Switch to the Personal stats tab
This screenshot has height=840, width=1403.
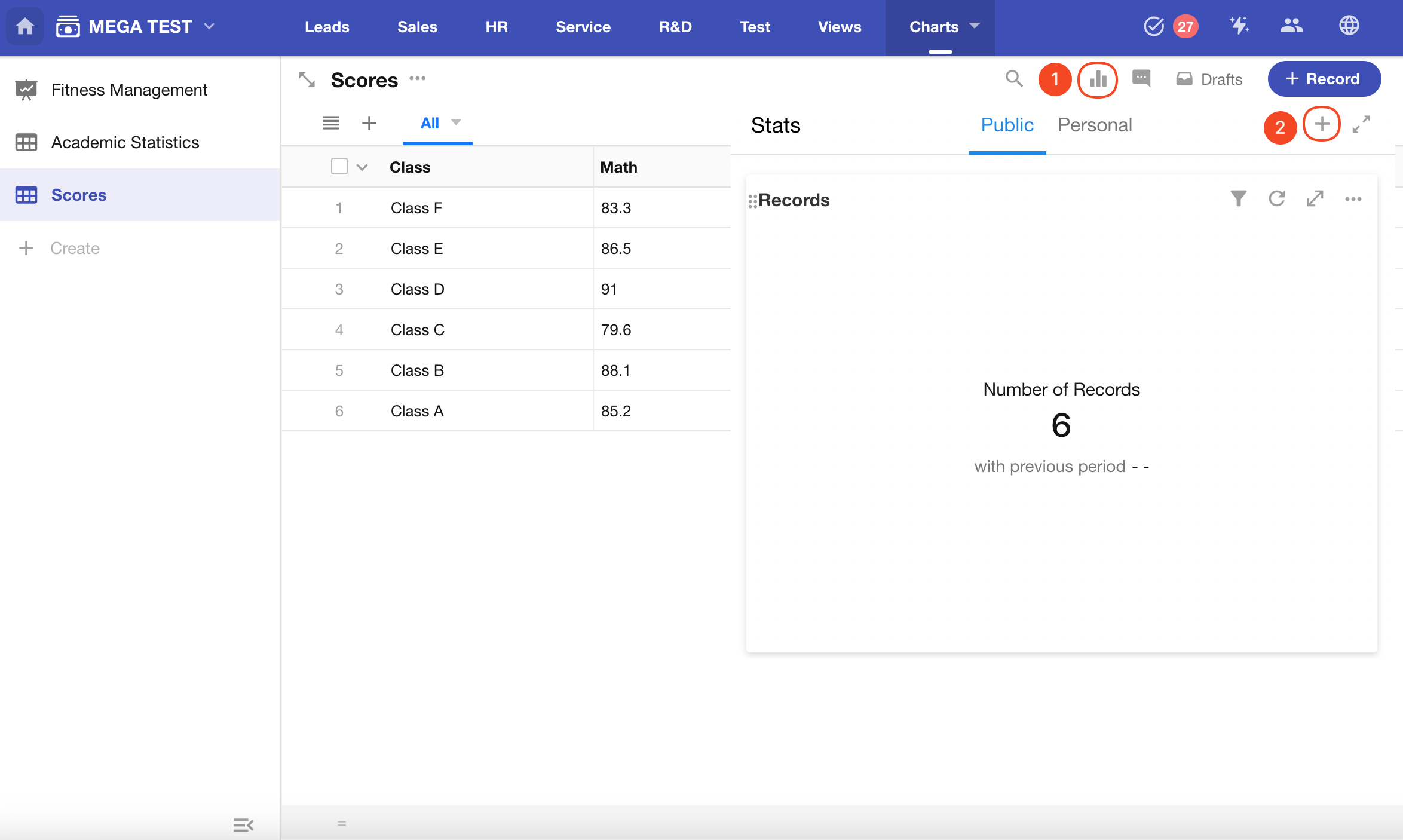tap(1095, 125)
